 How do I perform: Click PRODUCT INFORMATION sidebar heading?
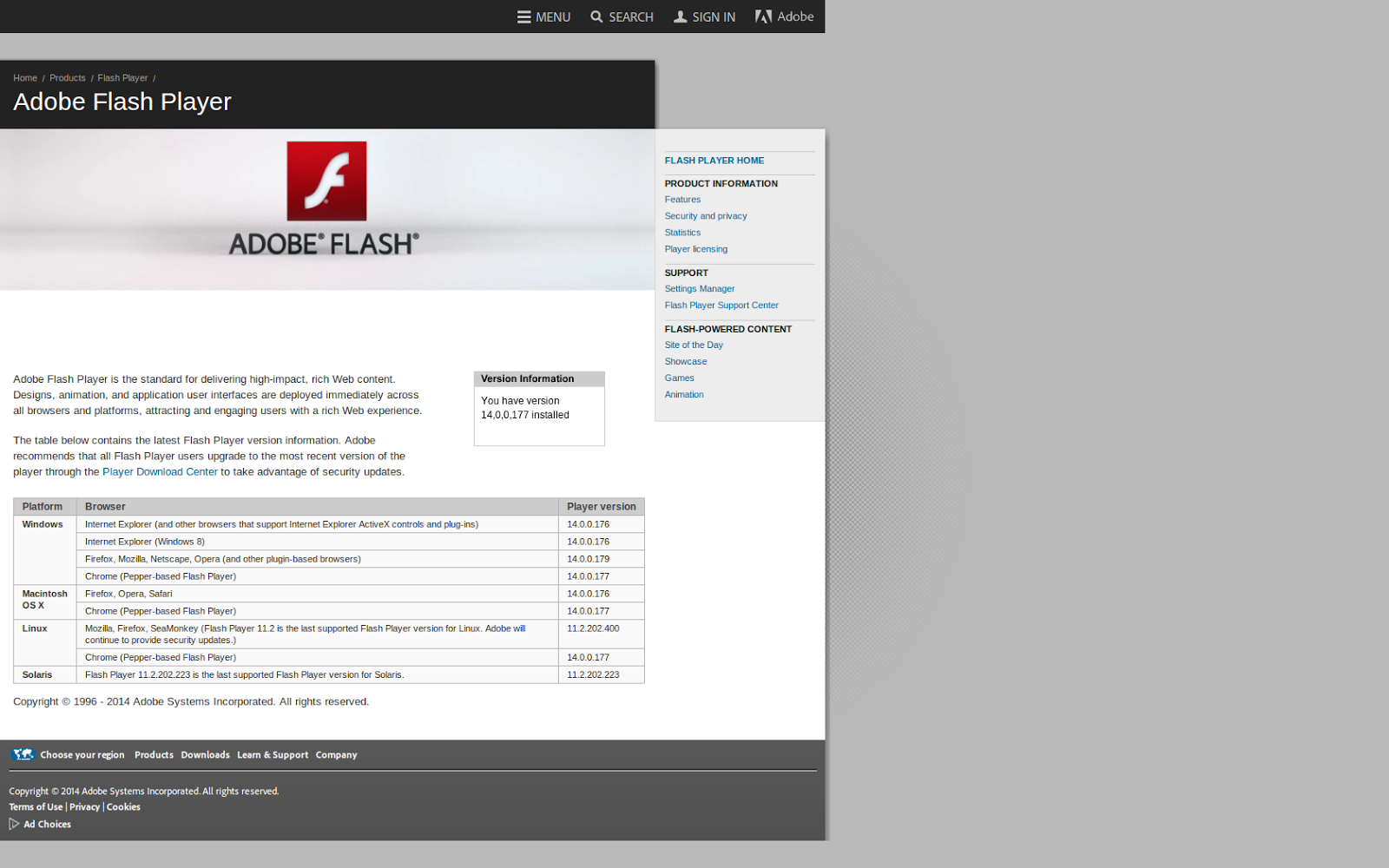(x=721, y=184)
